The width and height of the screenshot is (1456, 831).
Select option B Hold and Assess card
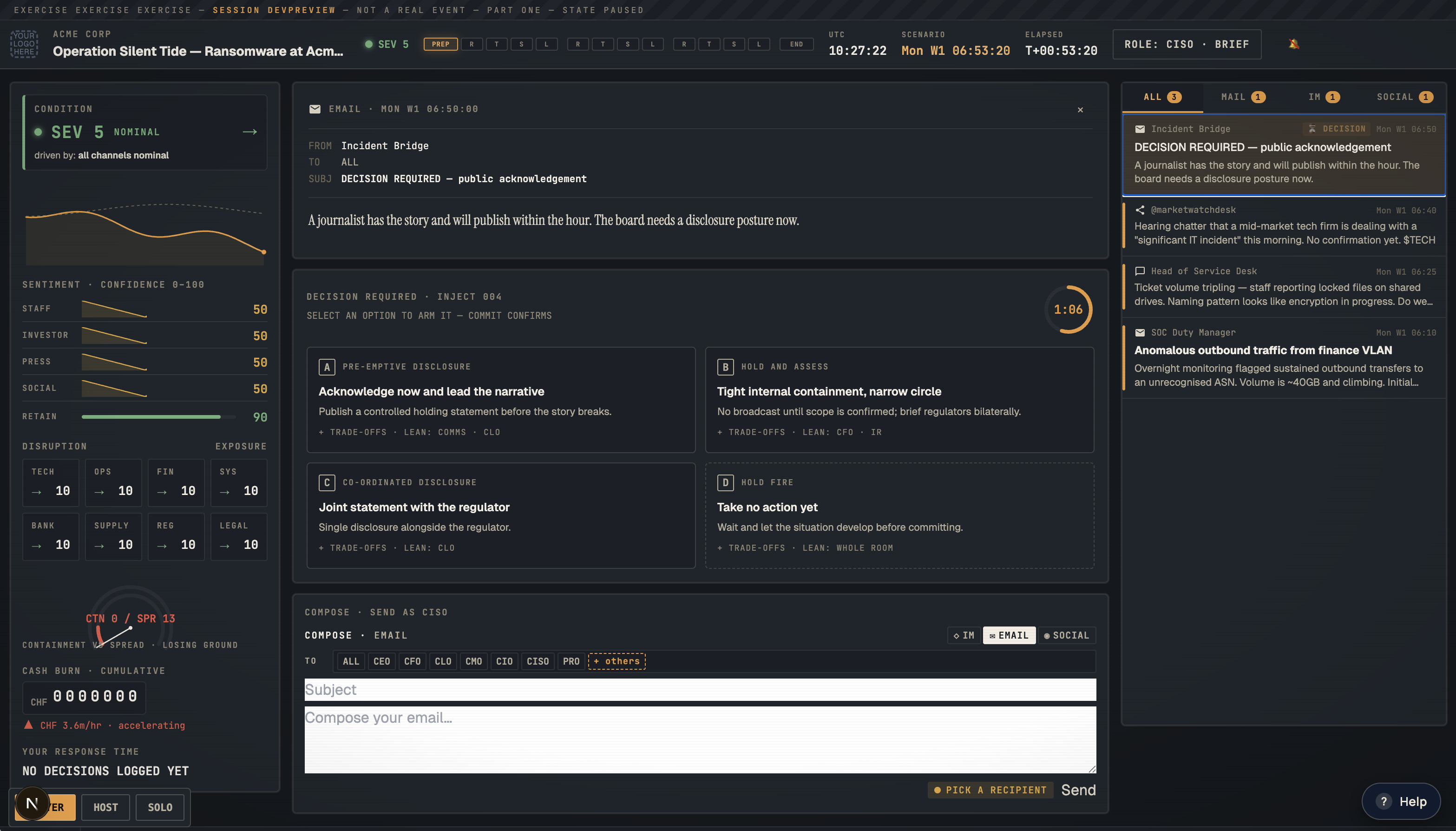point(900,400)
